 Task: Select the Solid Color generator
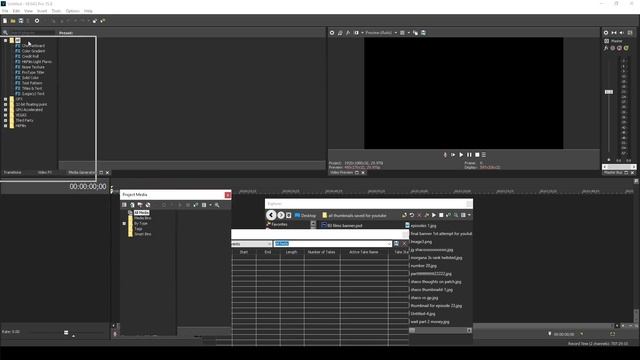(30, 78)
